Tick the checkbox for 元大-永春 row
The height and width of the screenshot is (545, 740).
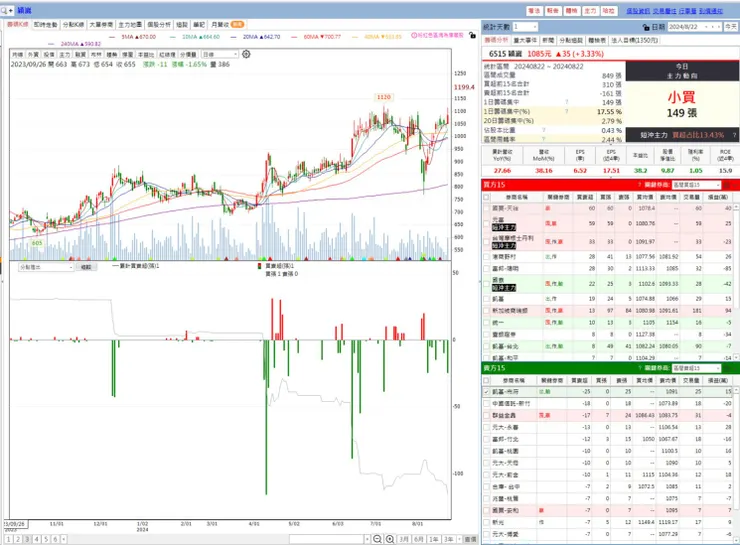coord(486,427)
